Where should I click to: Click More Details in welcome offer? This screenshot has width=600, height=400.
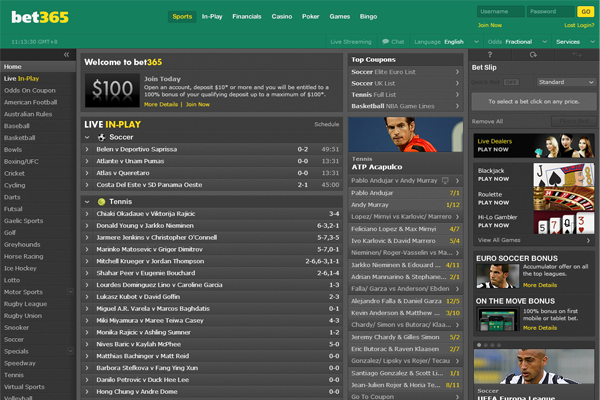click(161, 104)
